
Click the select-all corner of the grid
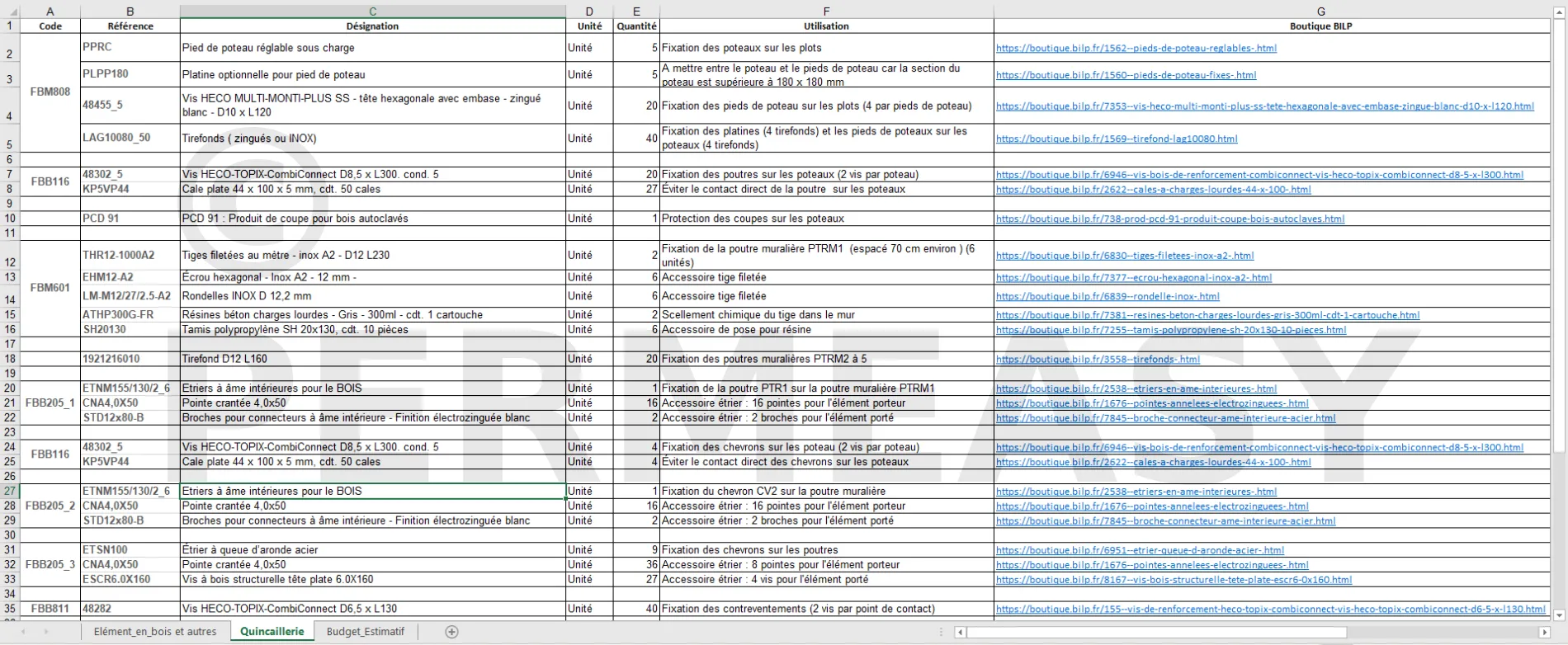tap(10, 12)
